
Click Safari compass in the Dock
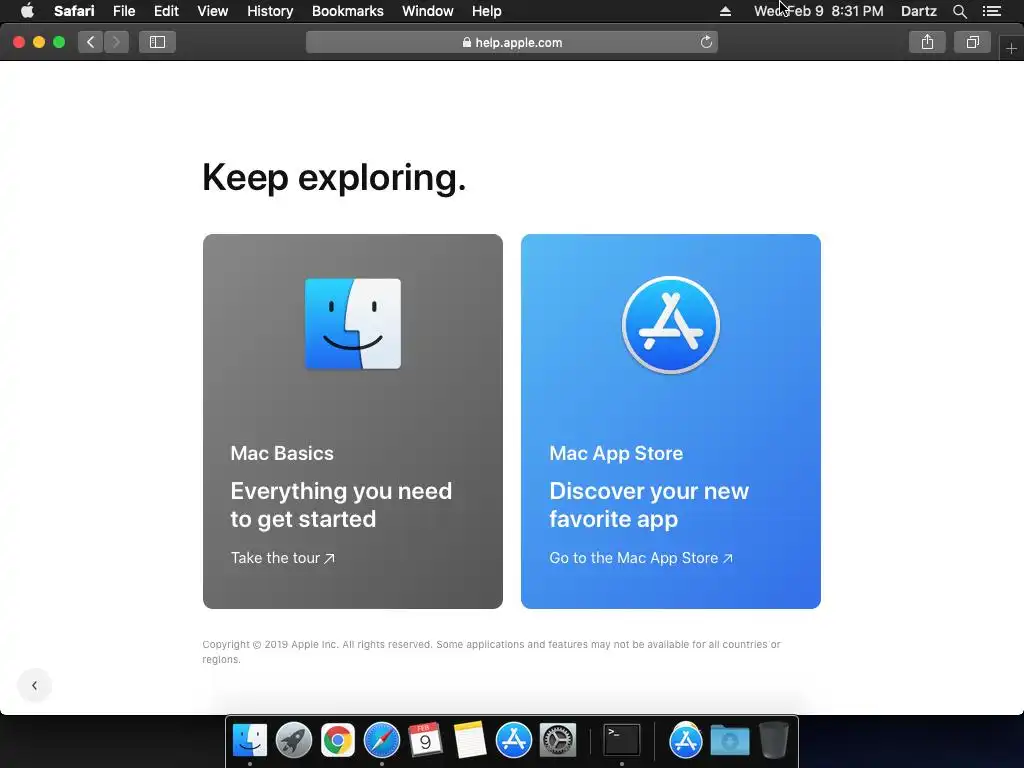click(381, 740)
